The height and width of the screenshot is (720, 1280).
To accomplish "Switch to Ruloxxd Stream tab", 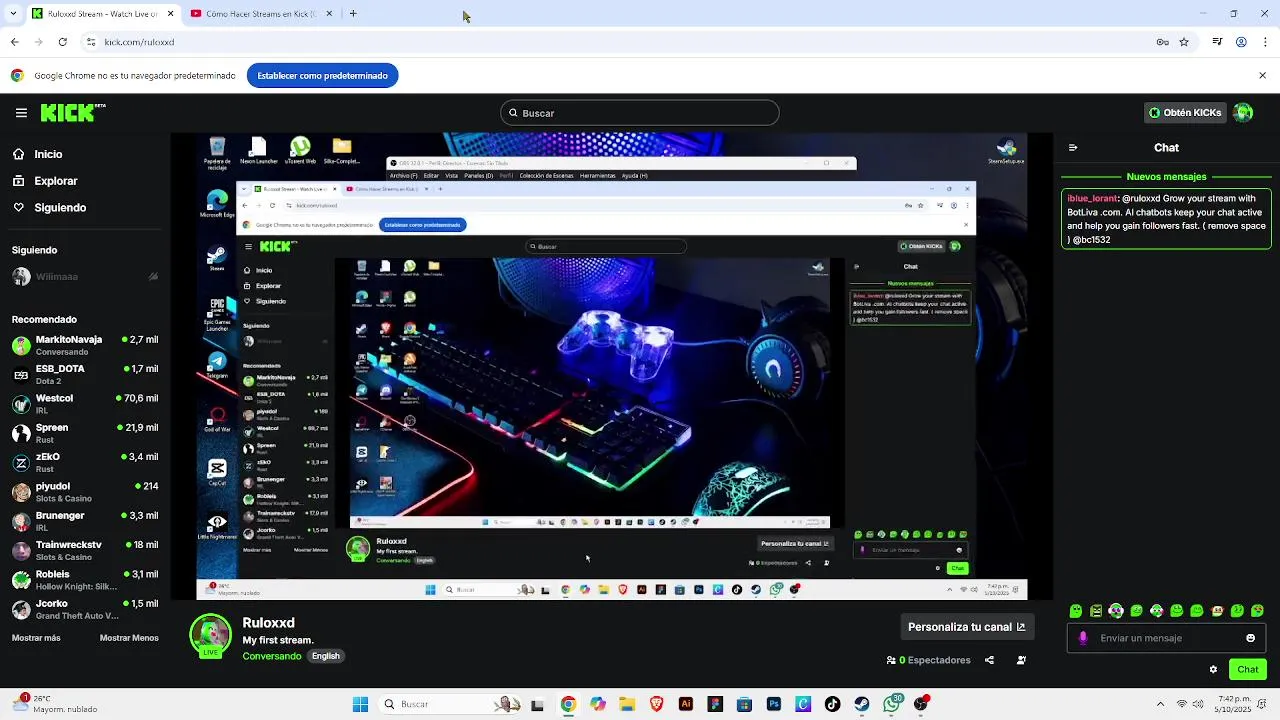I will tap(103, 14).
